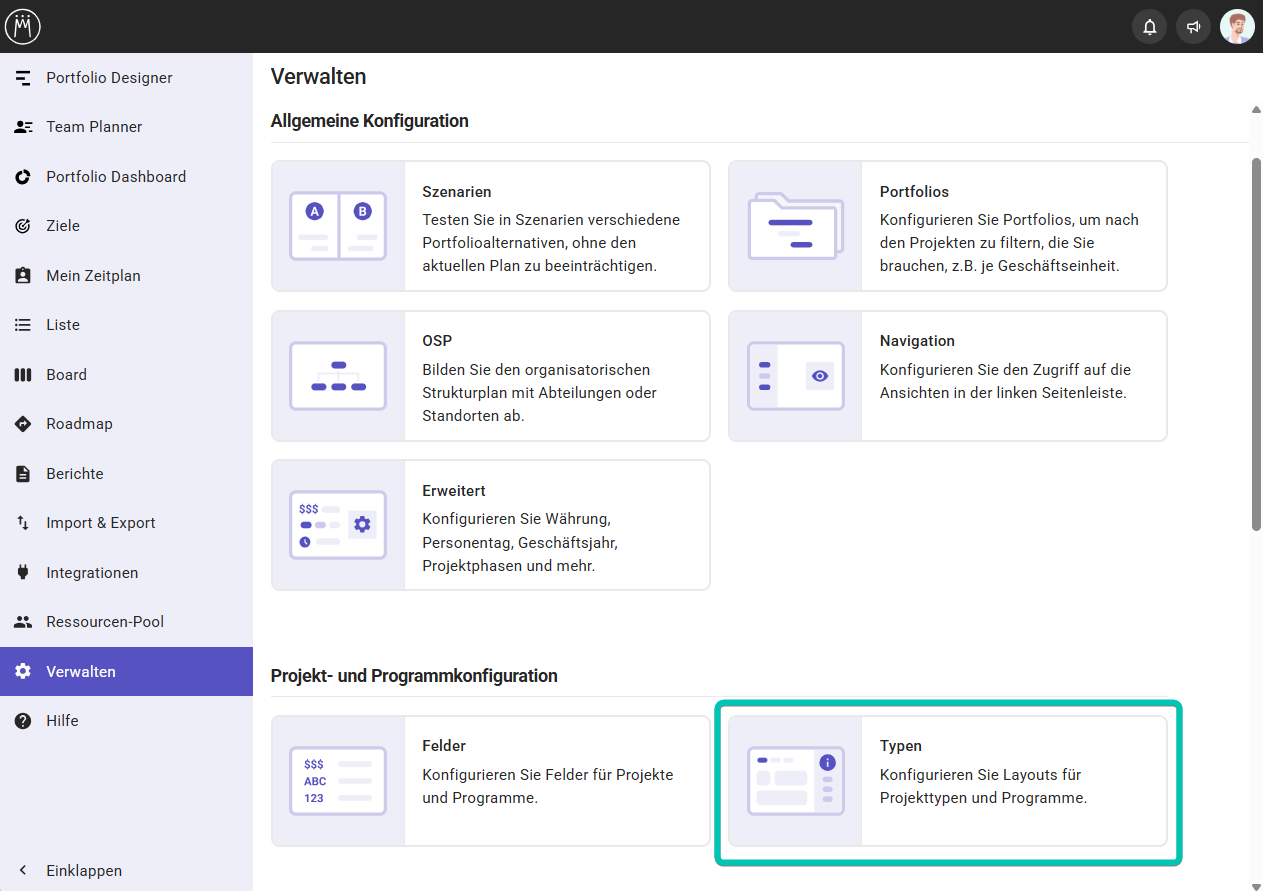Viewport: 1263px width, 891px height.
Task: Click the Ziele target icon
Action: 23,226
